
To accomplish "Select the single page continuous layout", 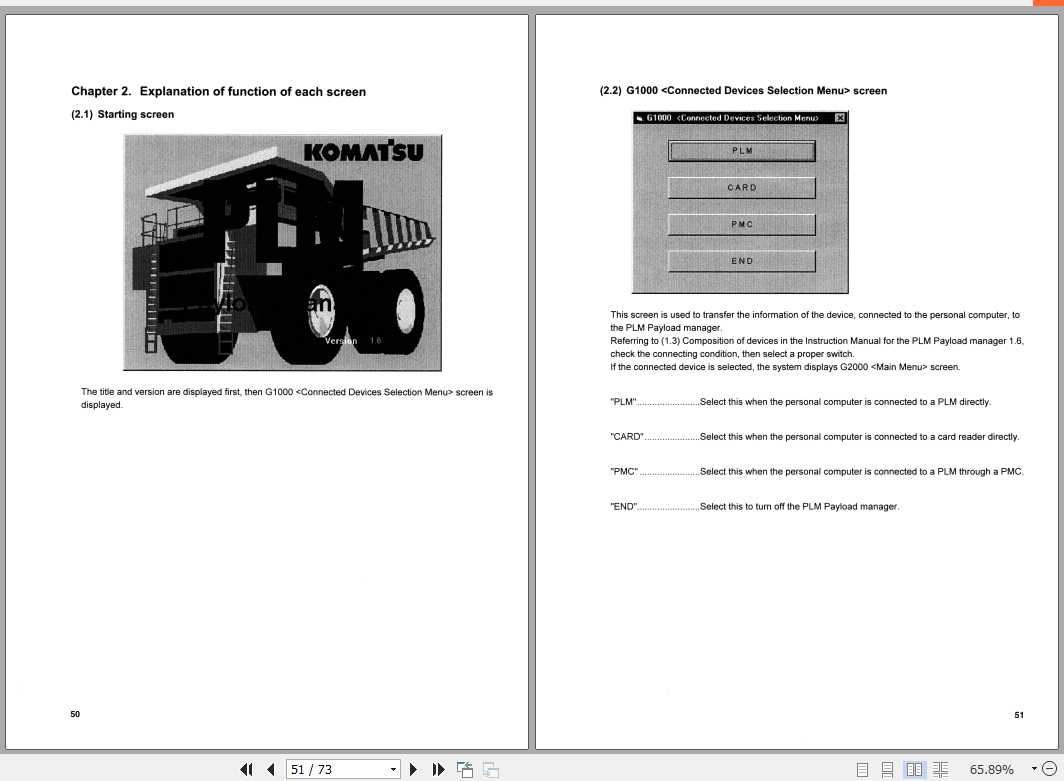I will click(x=886, y=769).
